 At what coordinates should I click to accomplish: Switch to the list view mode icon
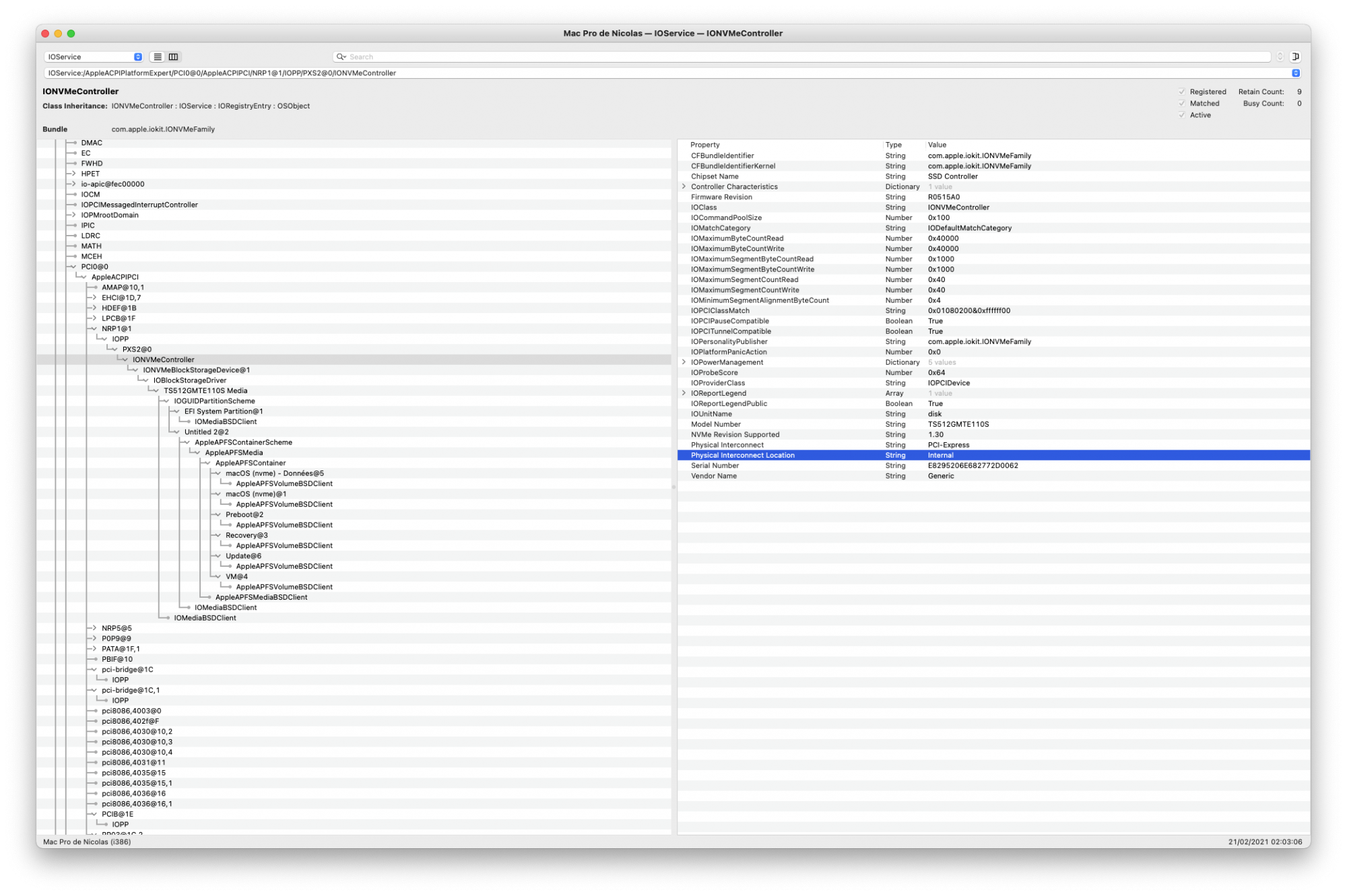(x=158, y=57)
